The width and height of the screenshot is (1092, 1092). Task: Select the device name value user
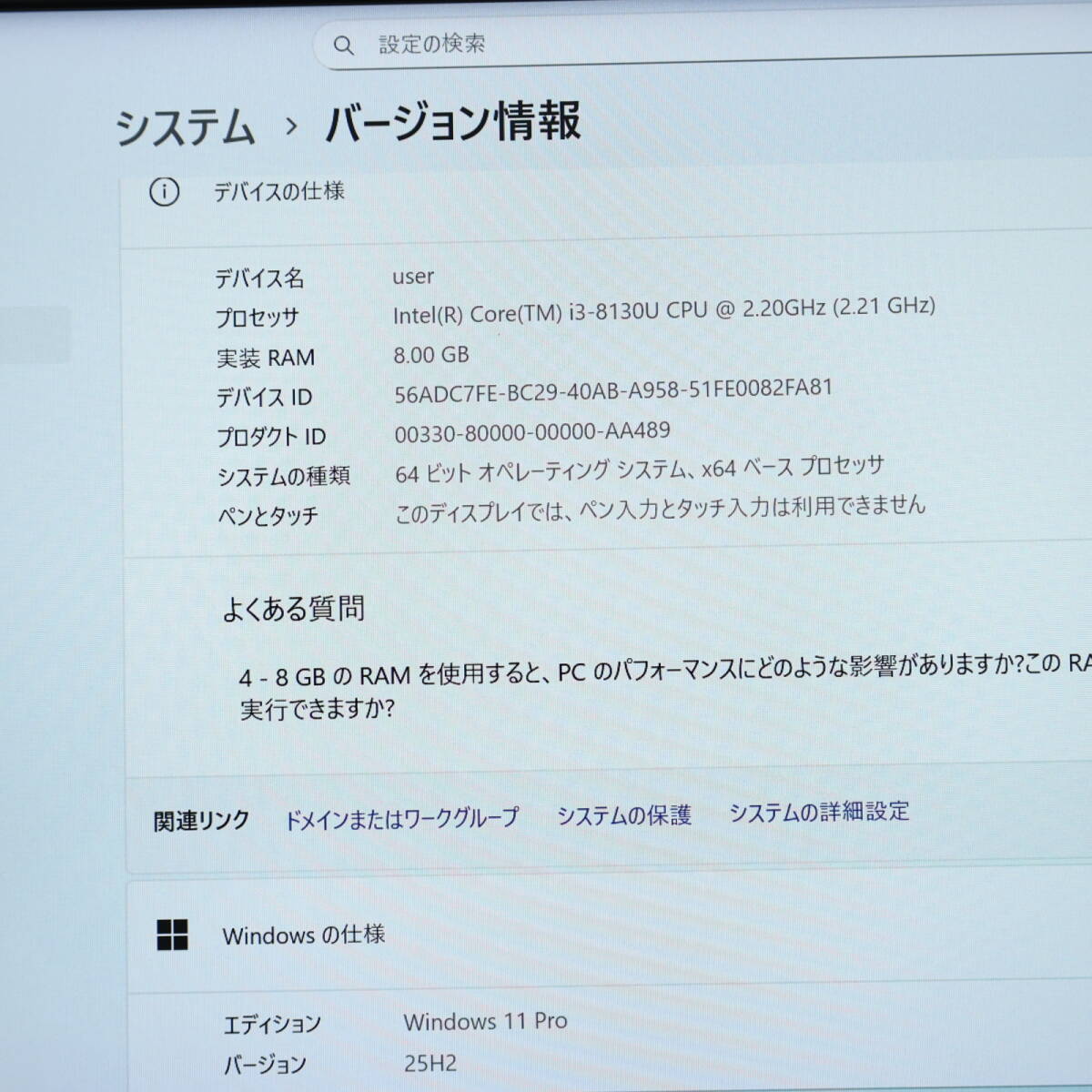pos(413,276)
